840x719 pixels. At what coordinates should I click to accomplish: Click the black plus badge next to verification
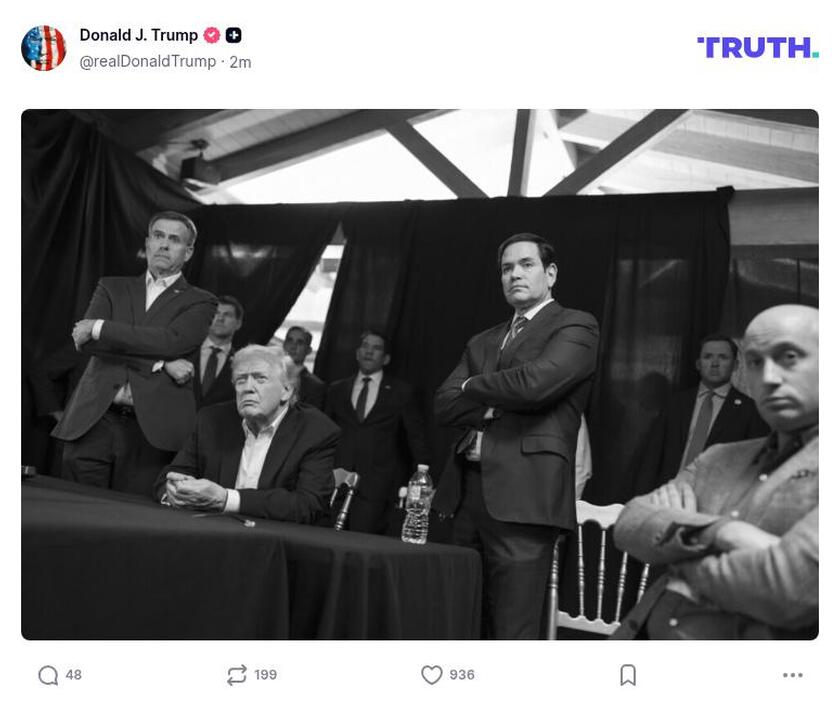pos(231,34)
